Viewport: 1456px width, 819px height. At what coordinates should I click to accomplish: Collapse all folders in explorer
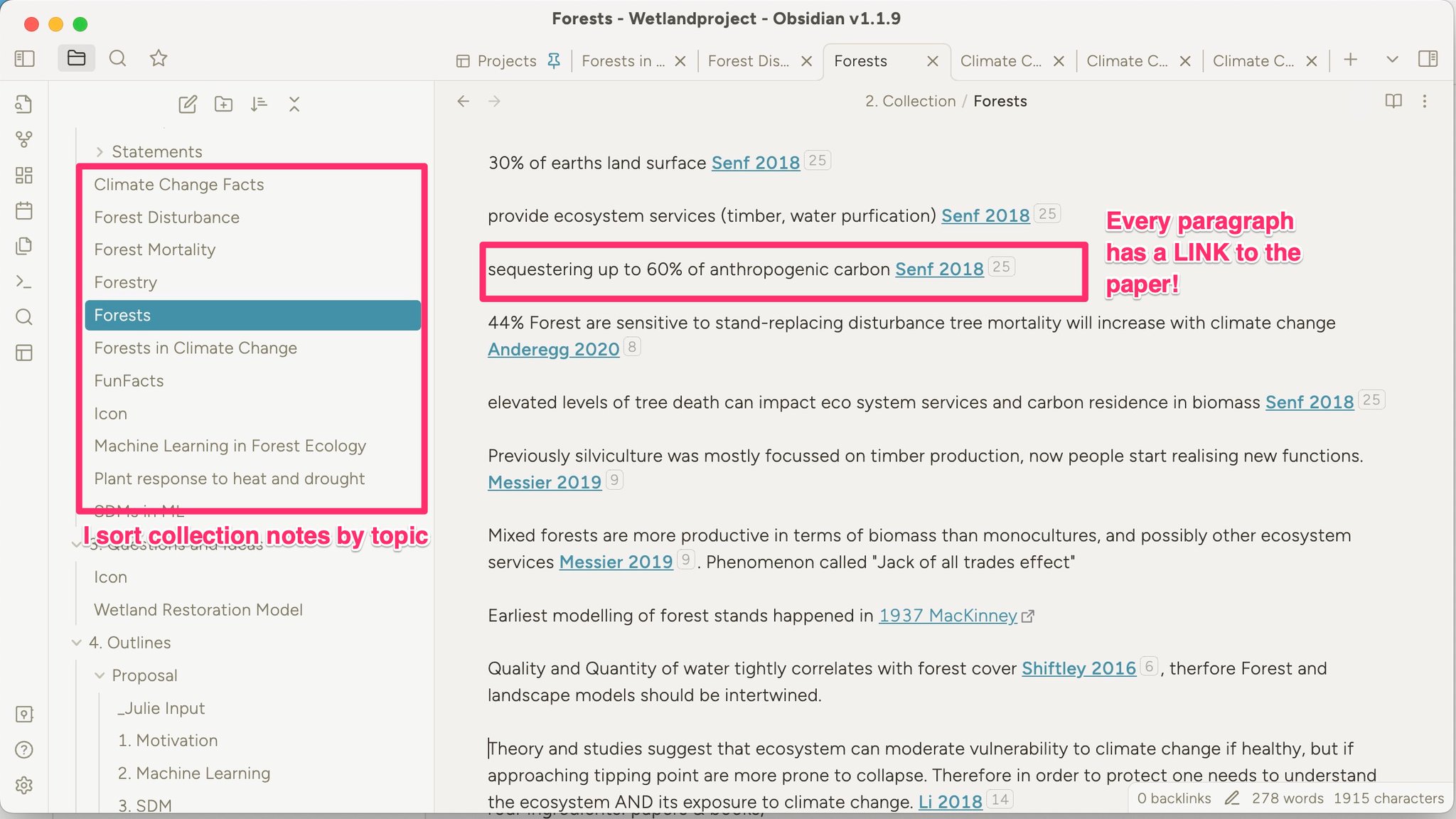[x=294, y=105]
